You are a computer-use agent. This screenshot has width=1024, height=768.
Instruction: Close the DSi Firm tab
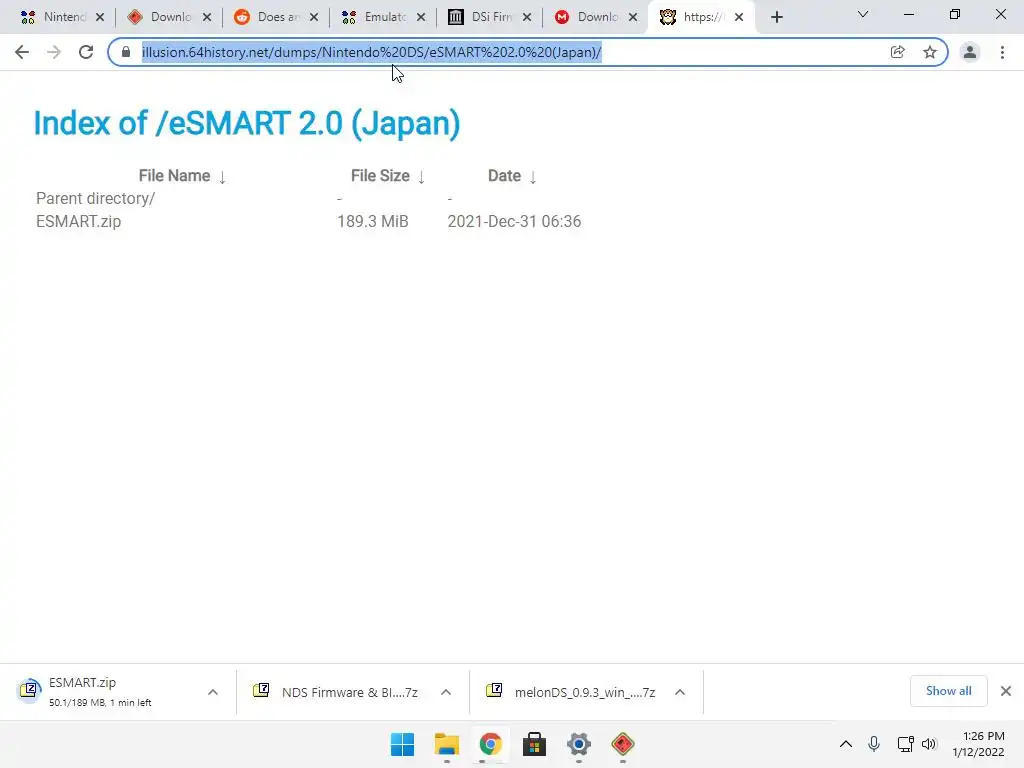pos(527,17)
